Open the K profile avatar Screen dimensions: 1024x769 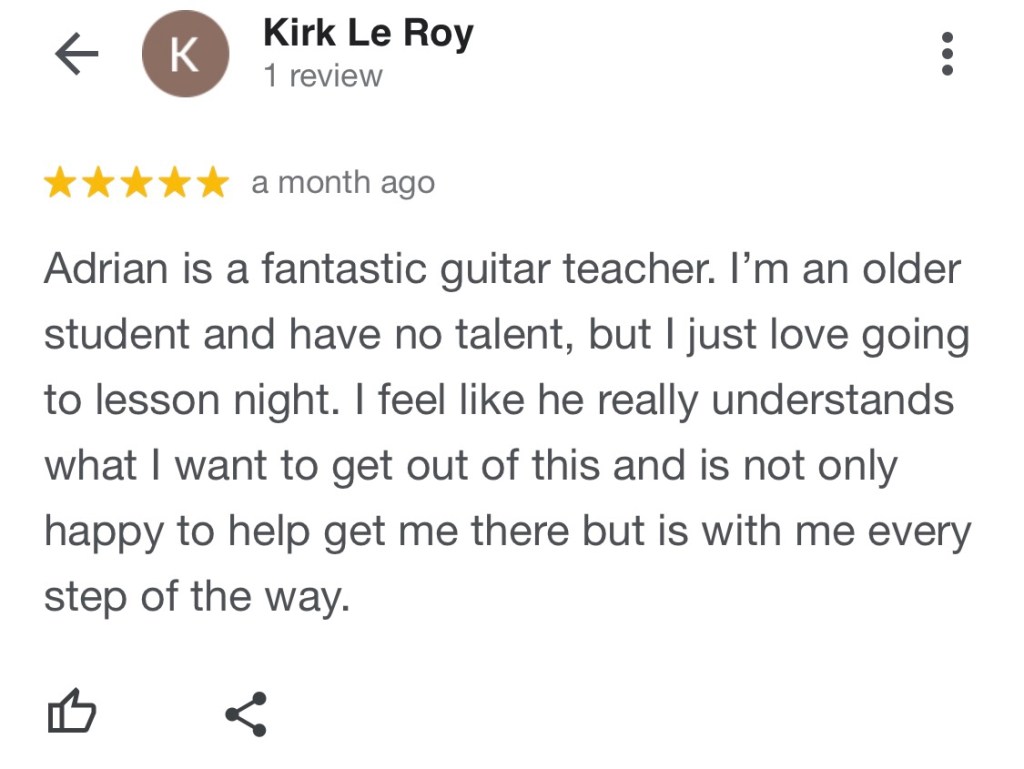tap(185, 55)
